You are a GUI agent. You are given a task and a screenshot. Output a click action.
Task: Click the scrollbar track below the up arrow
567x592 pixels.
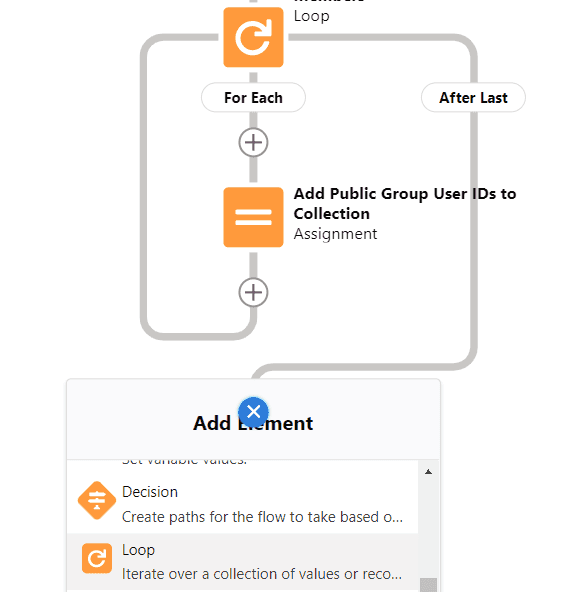(428, 527)
